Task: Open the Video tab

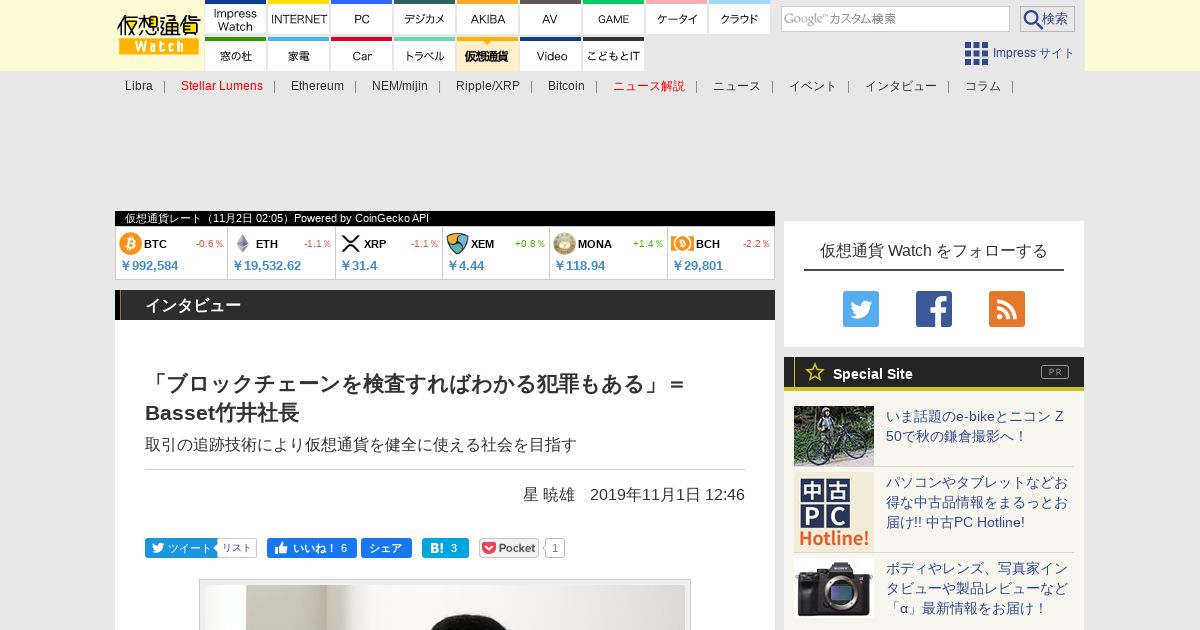Action: [550, 55]
